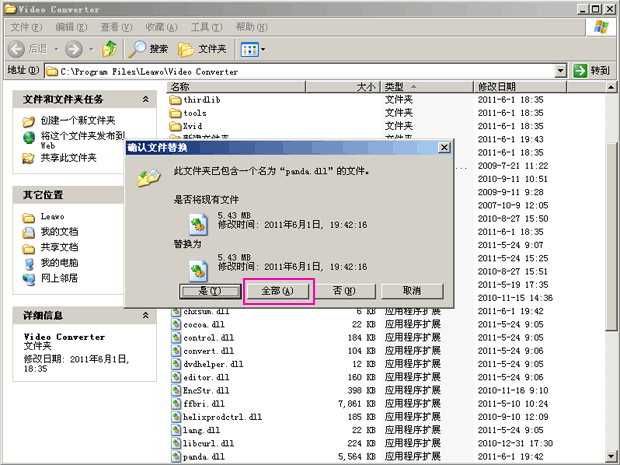Go up one folder level icon
This screenshot has width=620, height=465.
pos(110,49)
